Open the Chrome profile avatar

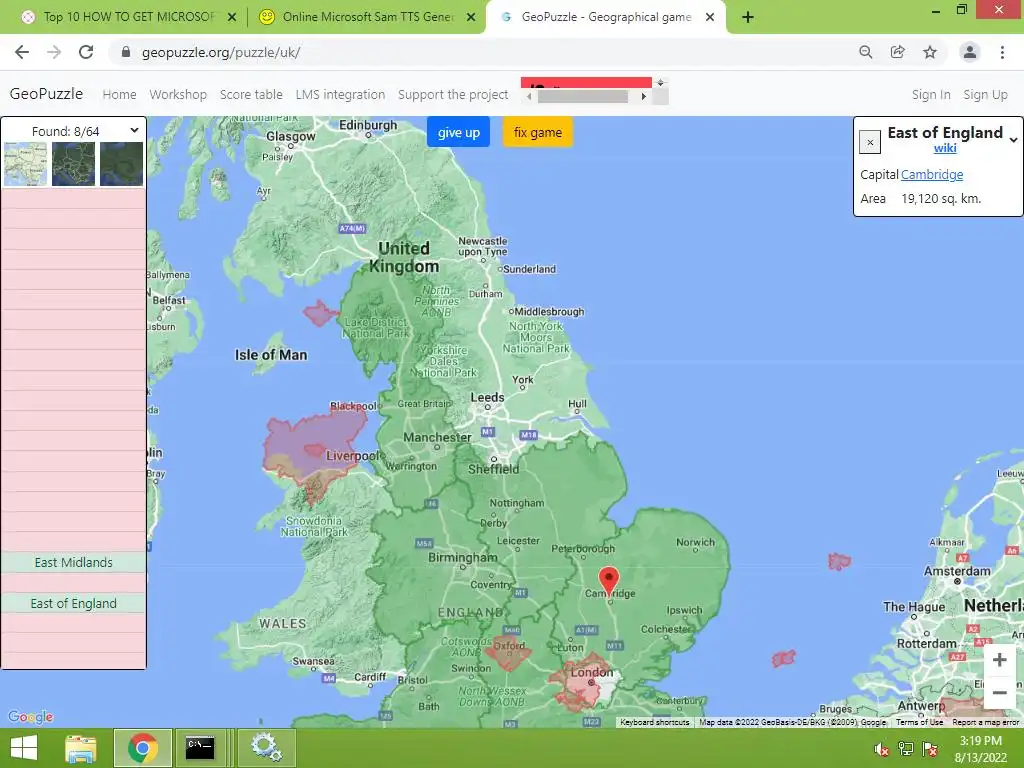[969, 52]
